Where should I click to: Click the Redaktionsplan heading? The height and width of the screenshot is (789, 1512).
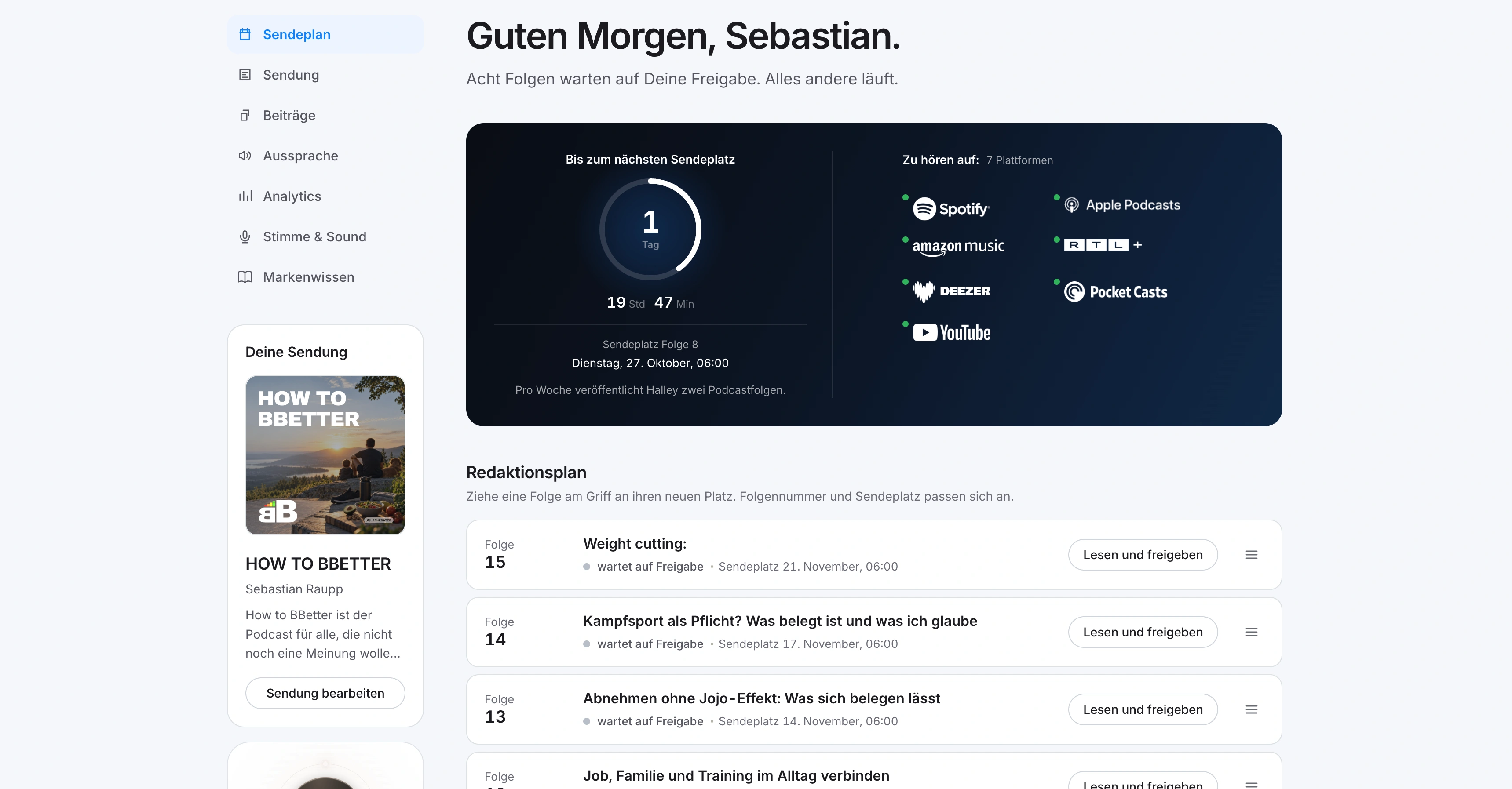526,472
